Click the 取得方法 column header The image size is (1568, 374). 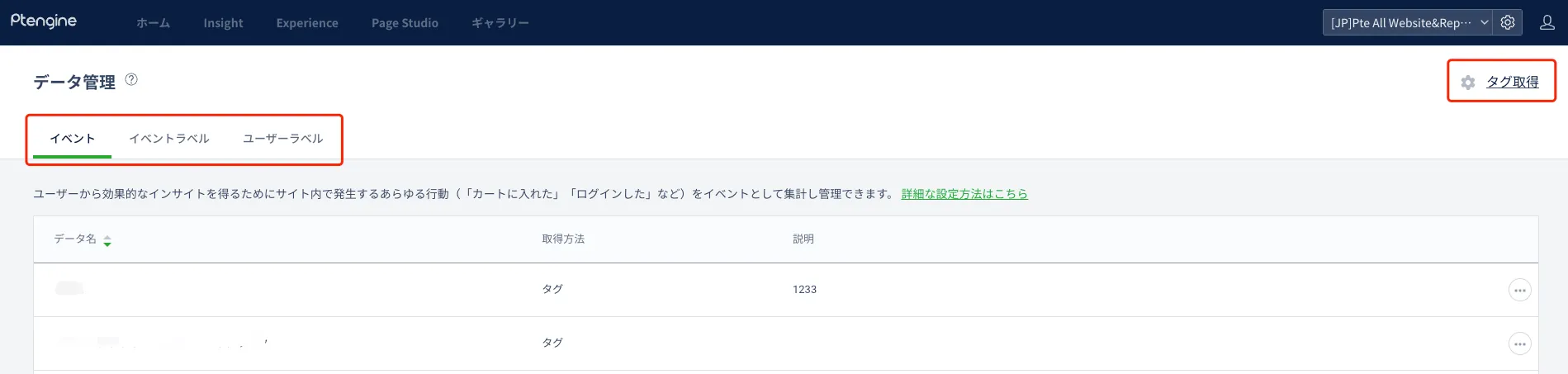(x=563, y=239)
